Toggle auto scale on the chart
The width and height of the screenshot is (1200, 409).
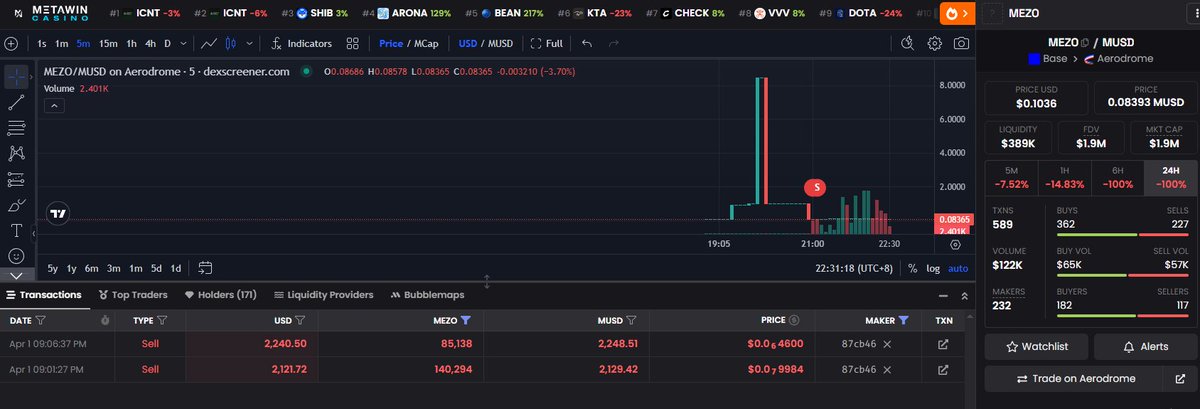click(958, 268)
